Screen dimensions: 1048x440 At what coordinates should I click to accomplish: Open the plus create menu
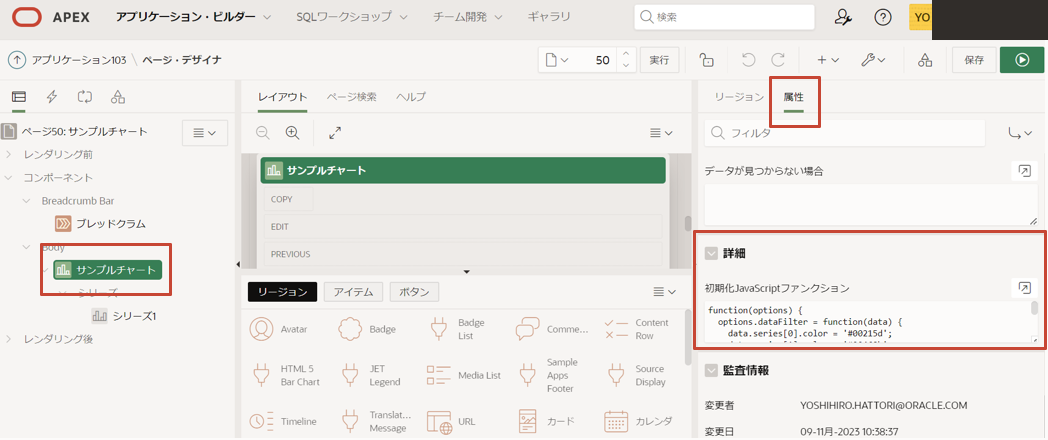click(x=829, y=60)
